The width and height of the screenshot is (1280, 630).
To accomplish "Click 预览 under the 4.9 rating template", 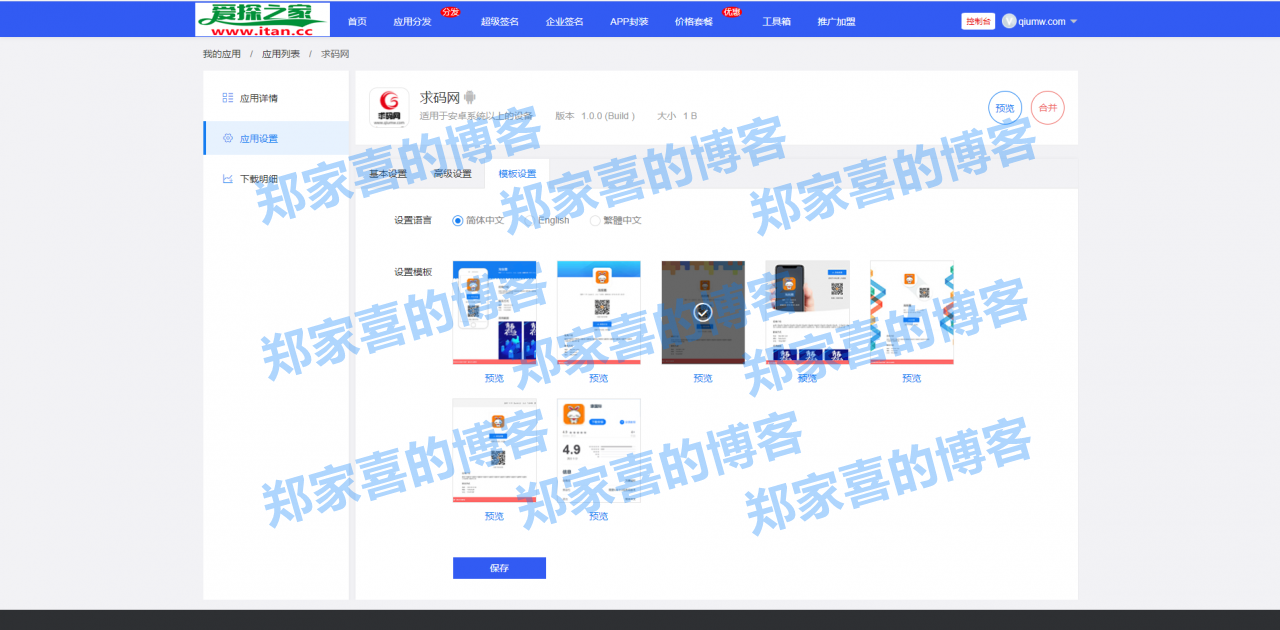I will 598,516.
